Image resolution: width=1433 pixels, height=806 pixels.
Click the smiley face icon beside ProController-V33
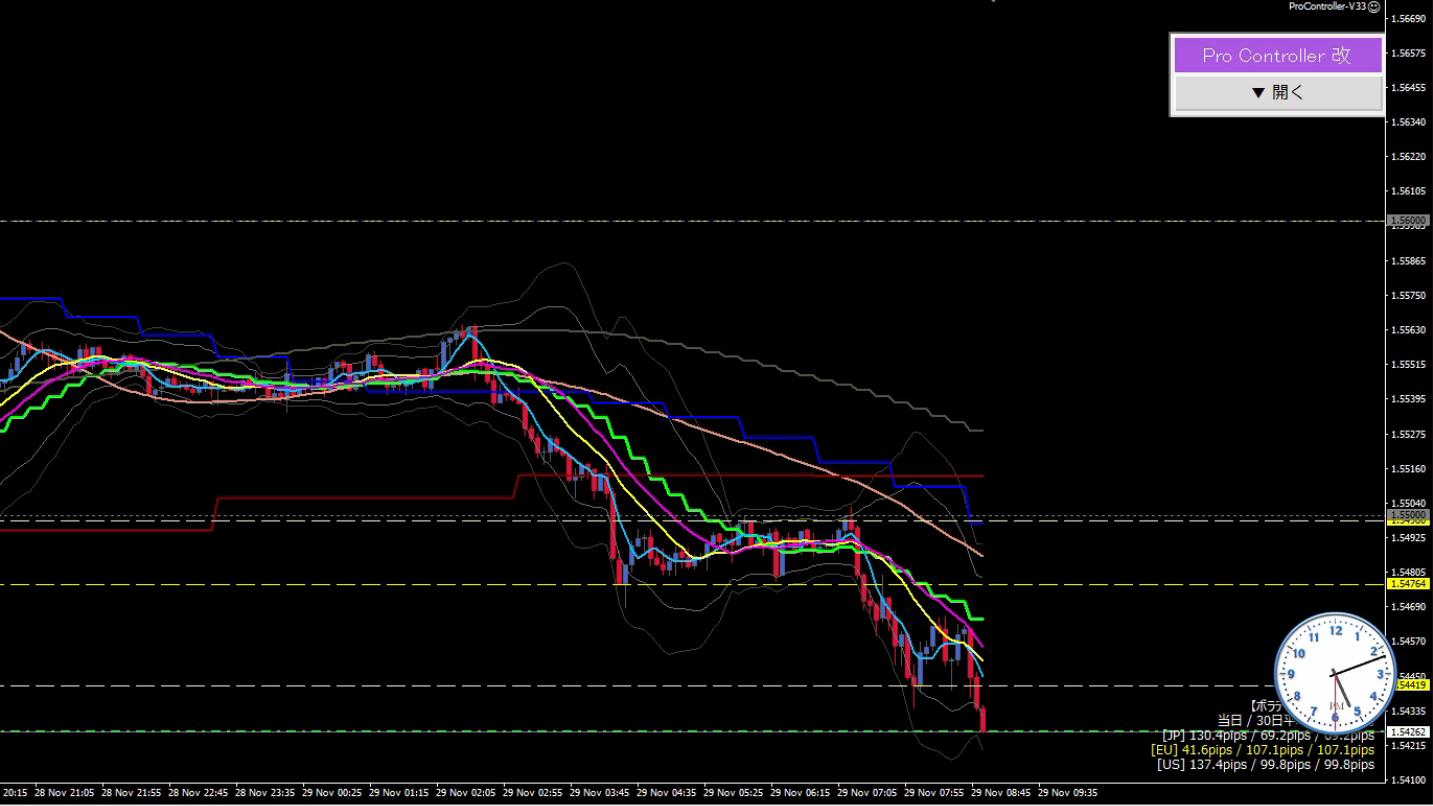coord(1374,6)
